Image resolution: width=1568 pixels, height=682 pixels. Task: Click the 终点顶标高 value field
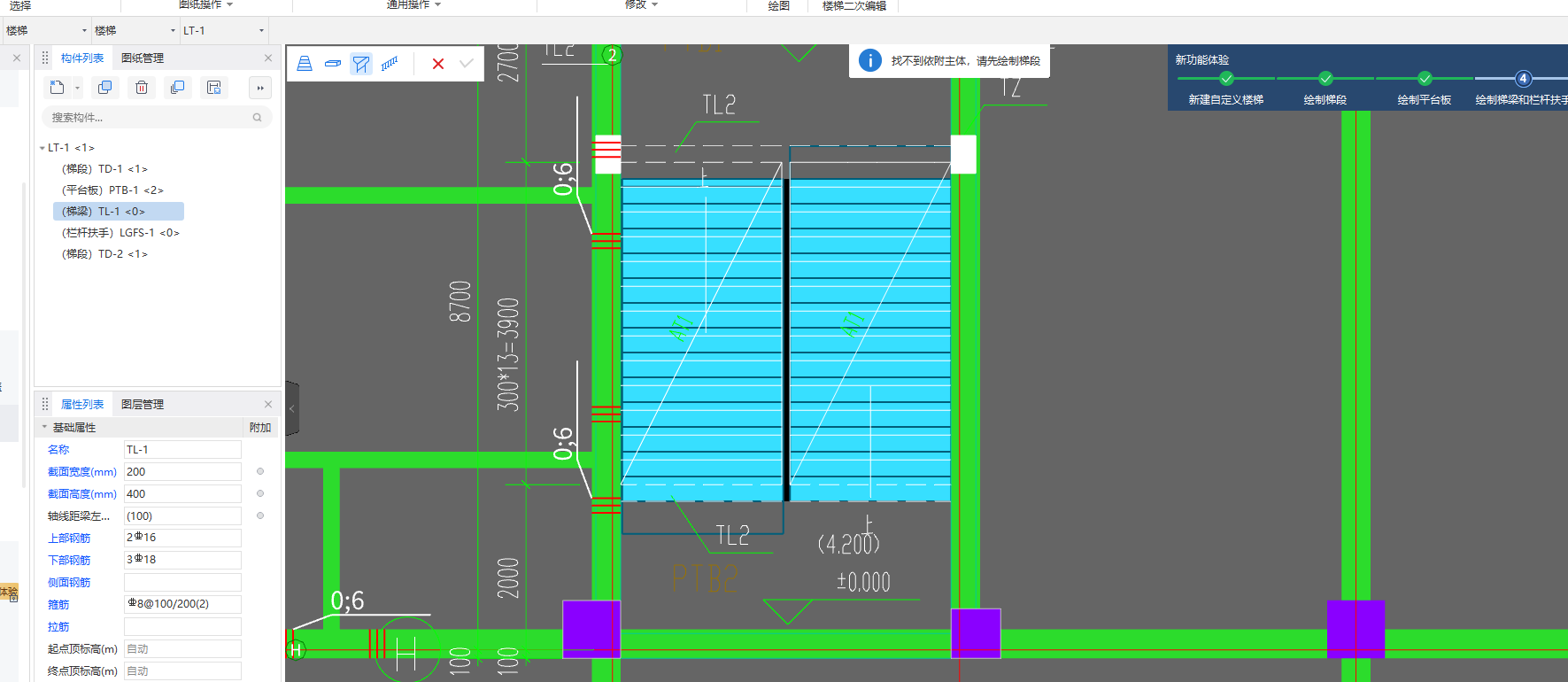[182, 670]
